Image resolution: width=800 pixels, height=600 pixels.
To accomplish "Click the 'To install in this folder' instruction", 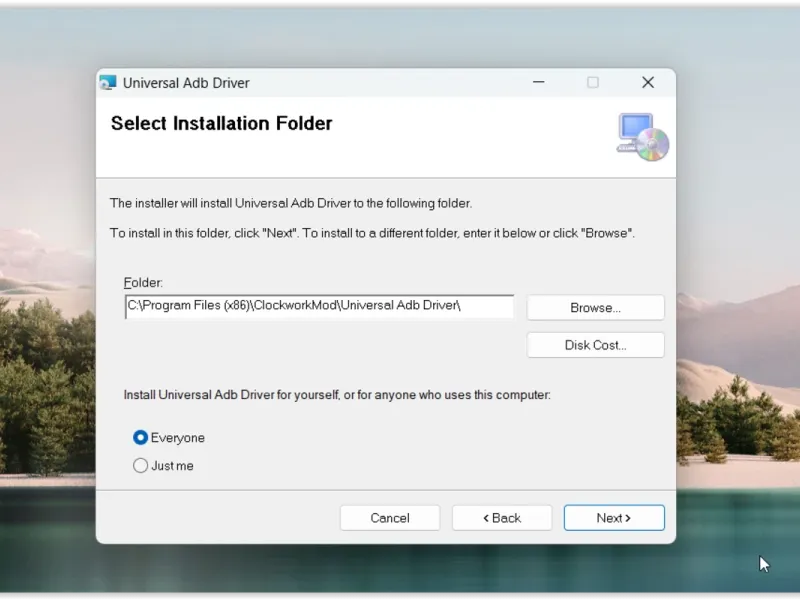I will pyautogui.click(x=372, y=233).
